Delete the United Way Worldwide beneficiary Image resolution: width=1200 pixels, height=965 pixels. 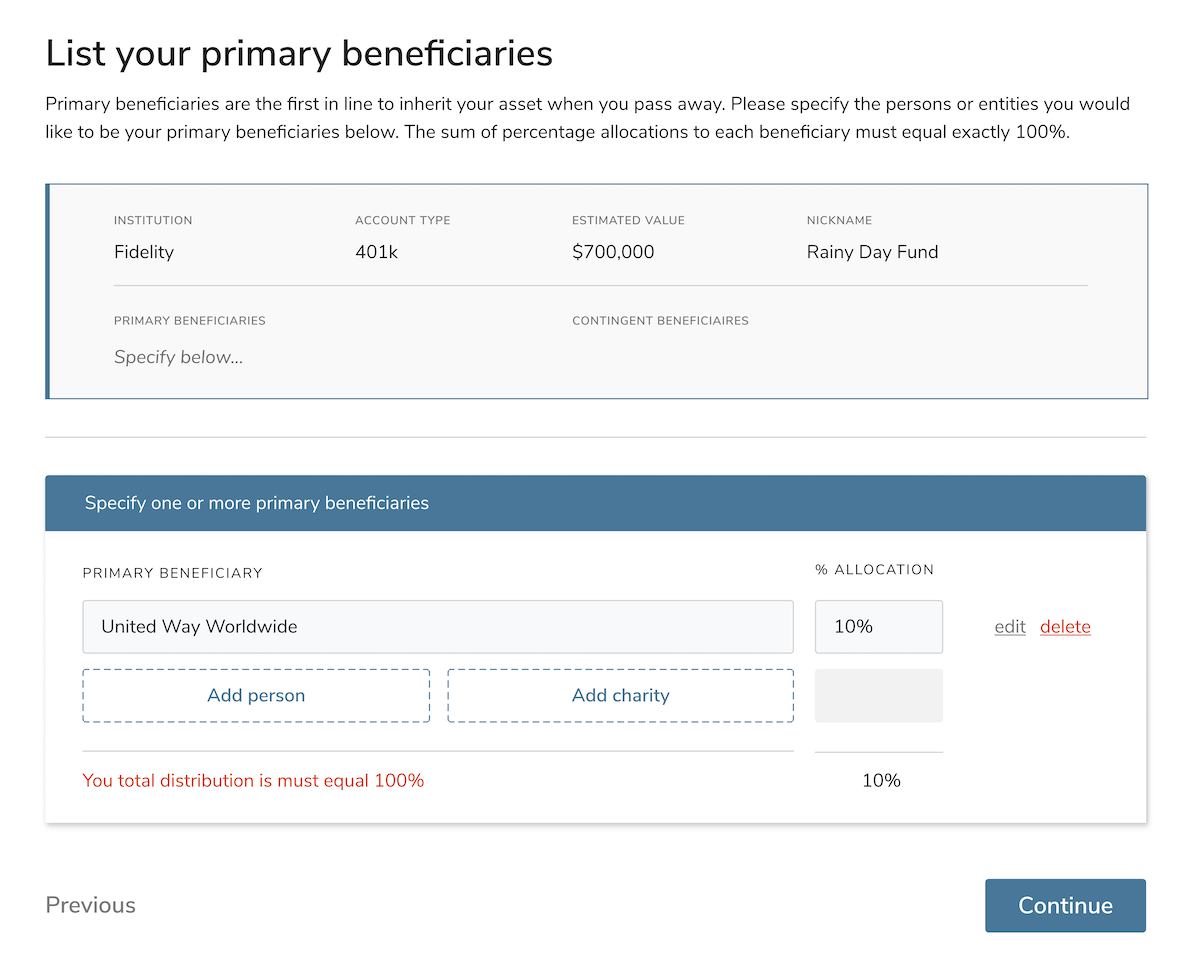pos(1065,627)
